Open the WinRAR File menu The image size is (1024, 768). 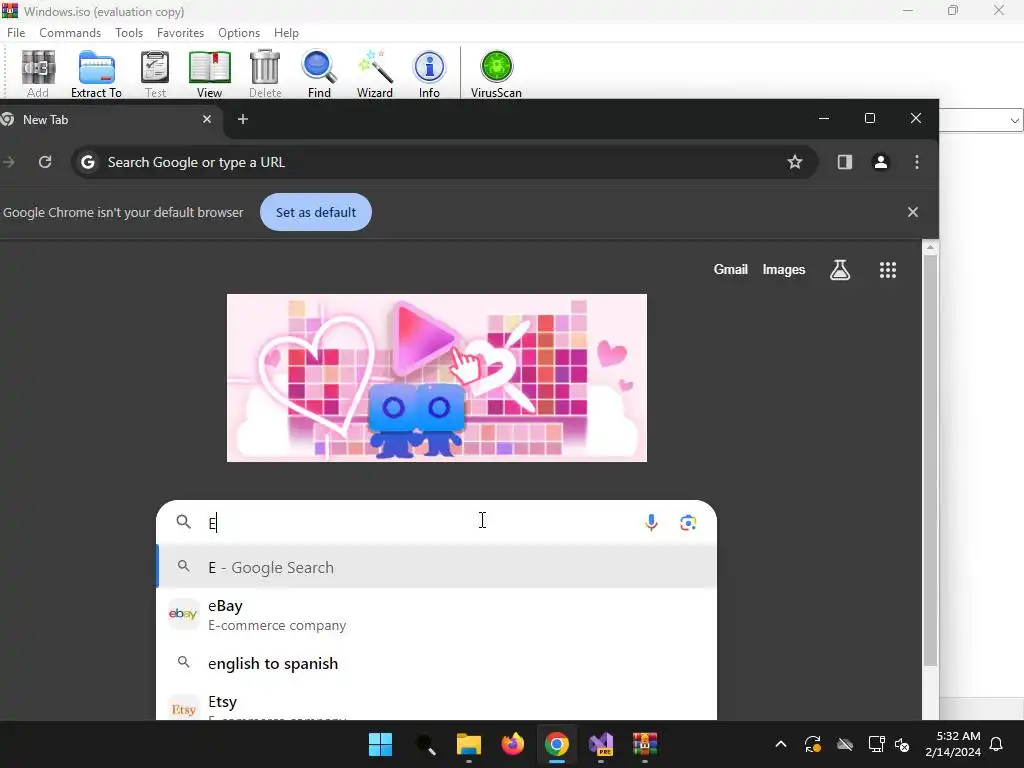16,33
